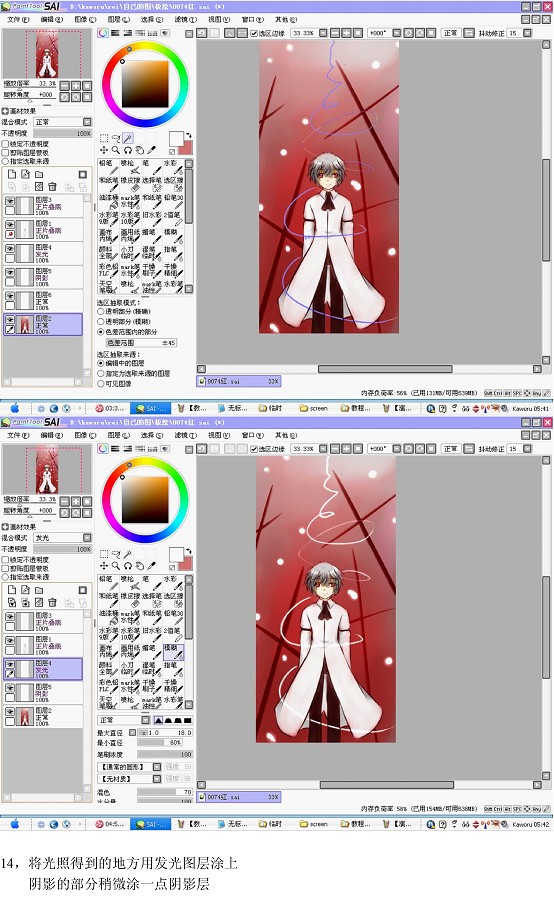Click the undo arrow in upper SAI toolbar

[202, 33]
